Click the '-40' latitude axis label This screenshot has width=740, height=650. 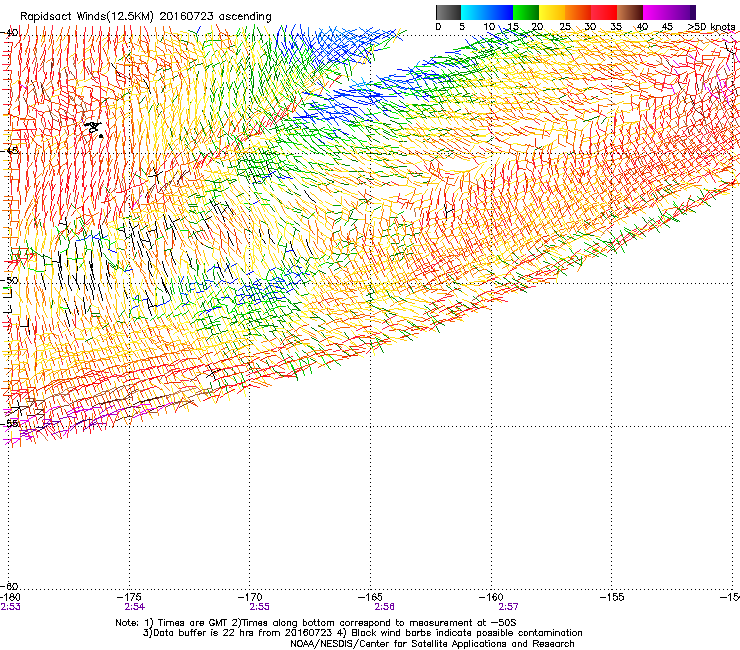click(x=10, y=33)
